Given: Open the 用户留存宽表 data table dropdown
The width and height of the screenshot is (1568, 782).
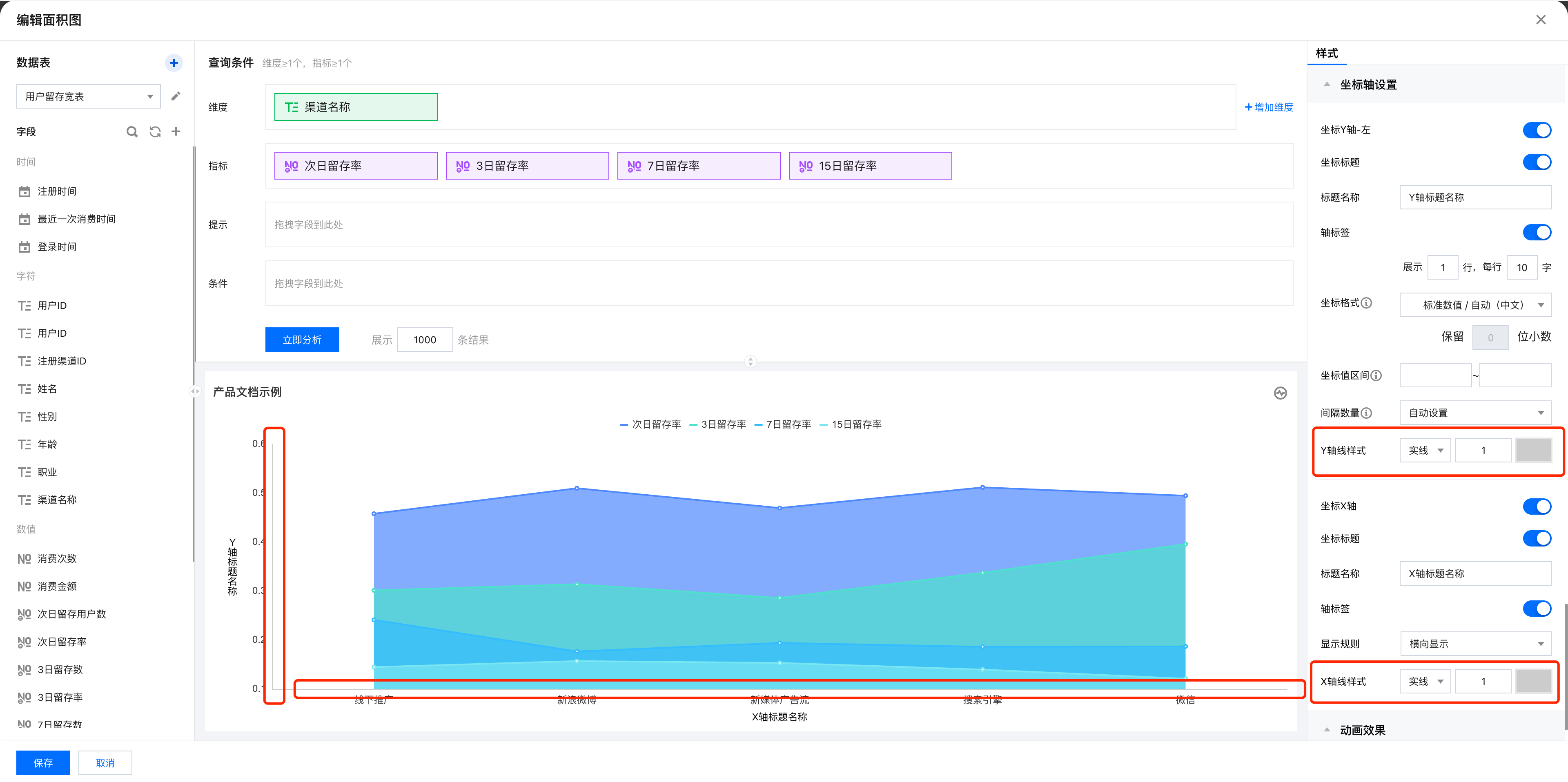Looking at the screenshot, I should (x=88, y=96).
